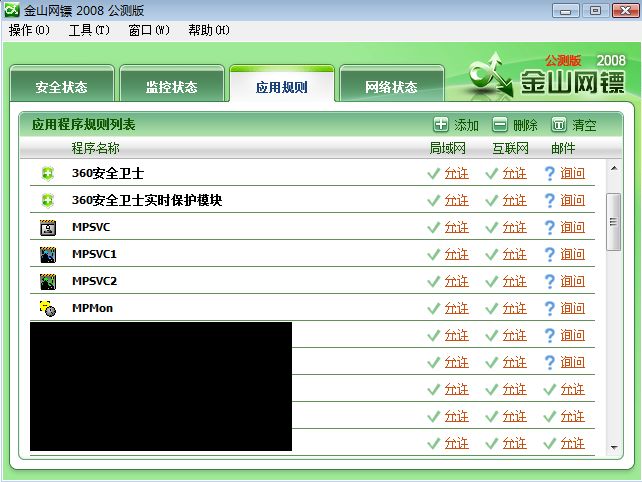Open the 操作(O) menu
This screenshot has width=642, height=482.
click(x=29, y=30)
